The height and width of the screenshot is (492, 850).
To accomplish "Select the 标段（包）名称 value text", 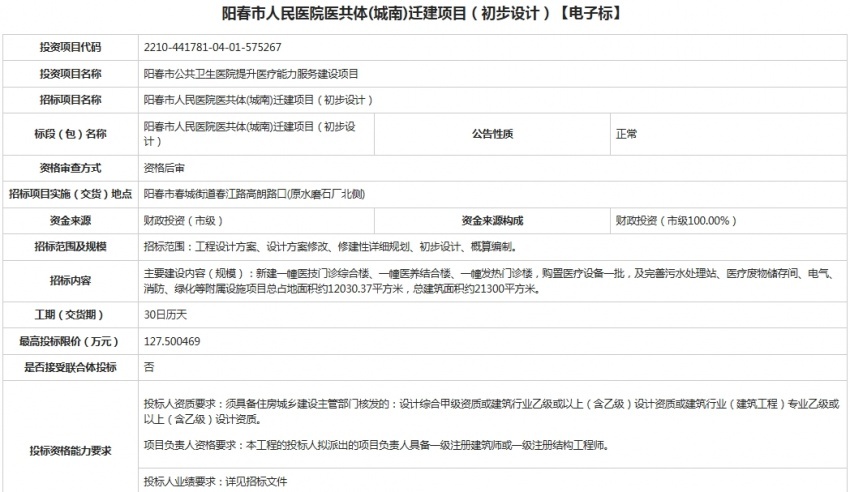I will coord(250,134).
